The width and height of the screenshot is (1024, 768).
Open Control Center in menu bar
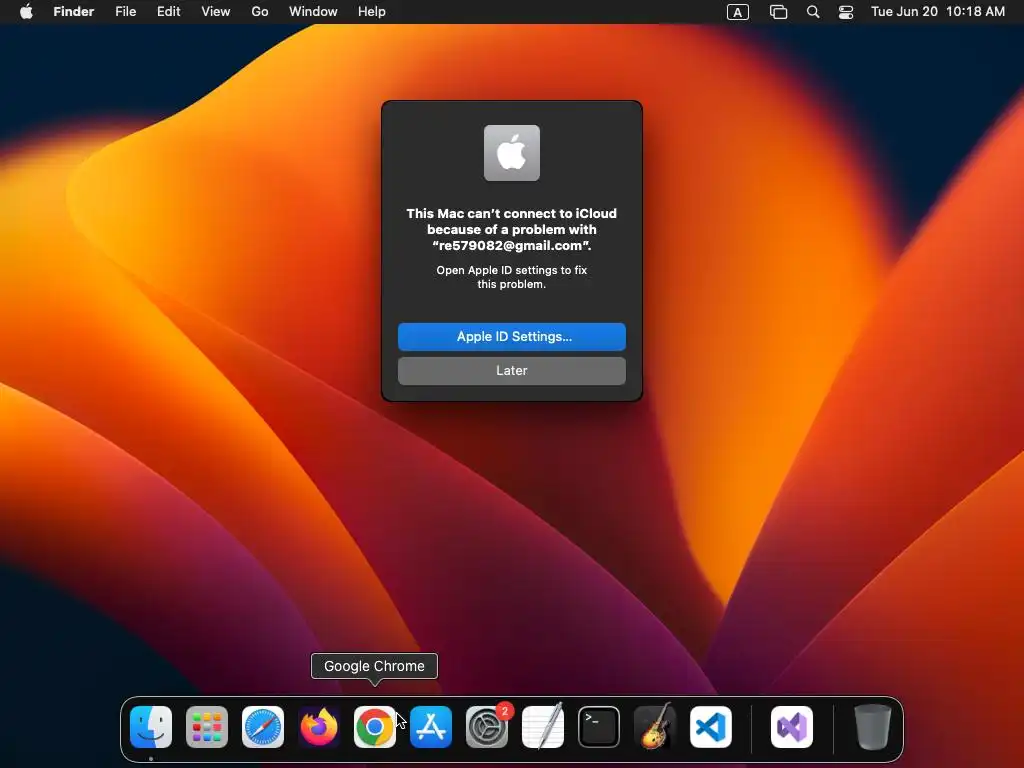tap(846, 12)
